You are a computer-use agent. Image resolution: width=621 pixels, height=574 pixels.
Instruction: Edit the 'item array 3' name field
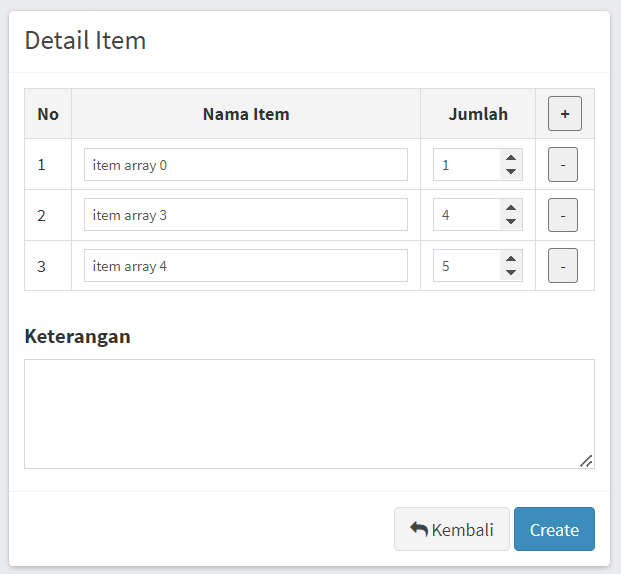tap(246, 215)
